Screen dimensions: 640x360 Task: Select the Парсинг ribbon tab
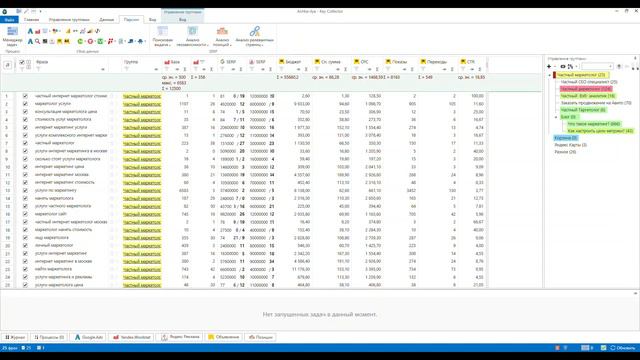[x=131, y=20]
